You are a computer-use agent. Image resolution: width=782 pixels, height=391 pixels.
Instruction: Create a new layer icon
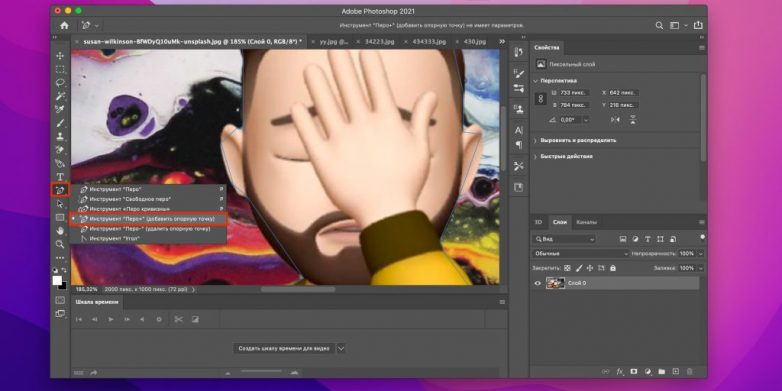tap(675, 372)
